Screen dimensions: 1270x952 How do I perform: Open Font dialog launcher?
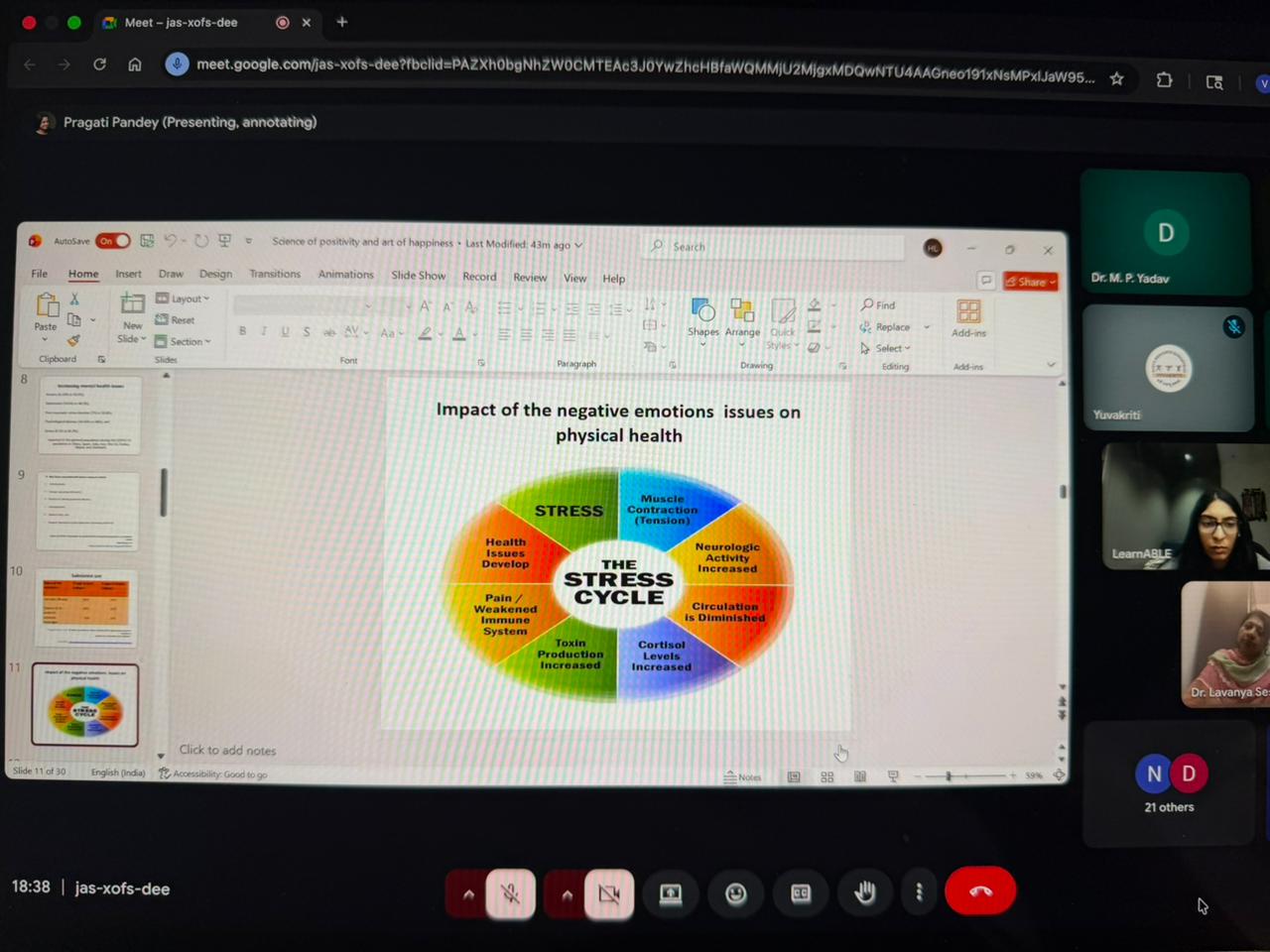pyautogui.click(x=481, y=363)
